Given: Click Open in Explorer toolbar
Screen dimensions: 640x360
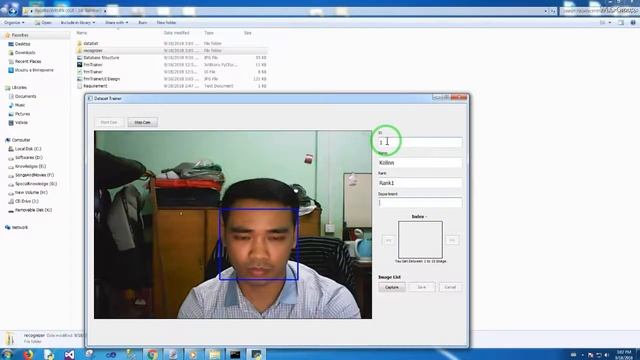Looking at the screenshot, I should click(43, 22).
